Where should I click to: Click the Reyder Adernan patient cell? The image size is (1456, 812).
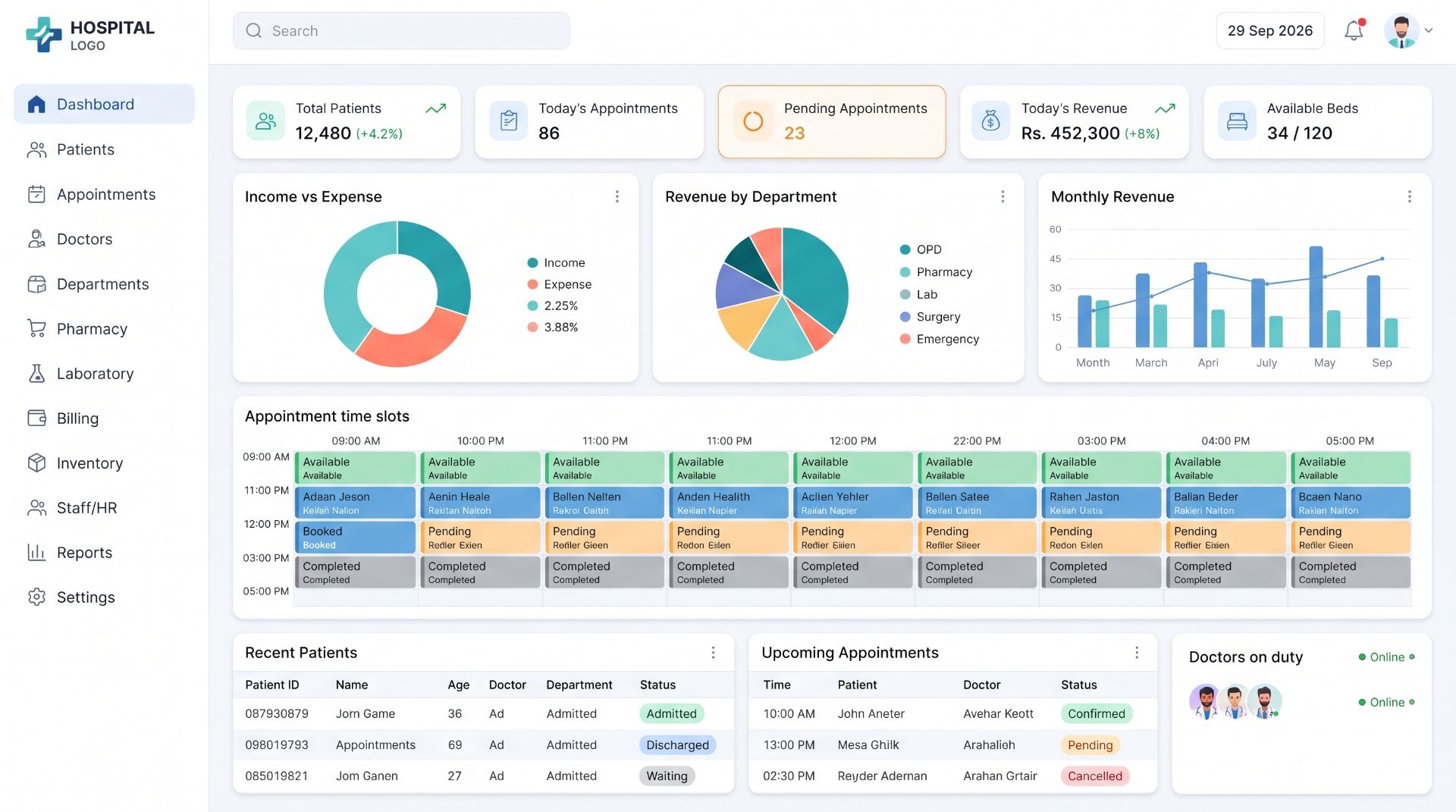[882, 776]
